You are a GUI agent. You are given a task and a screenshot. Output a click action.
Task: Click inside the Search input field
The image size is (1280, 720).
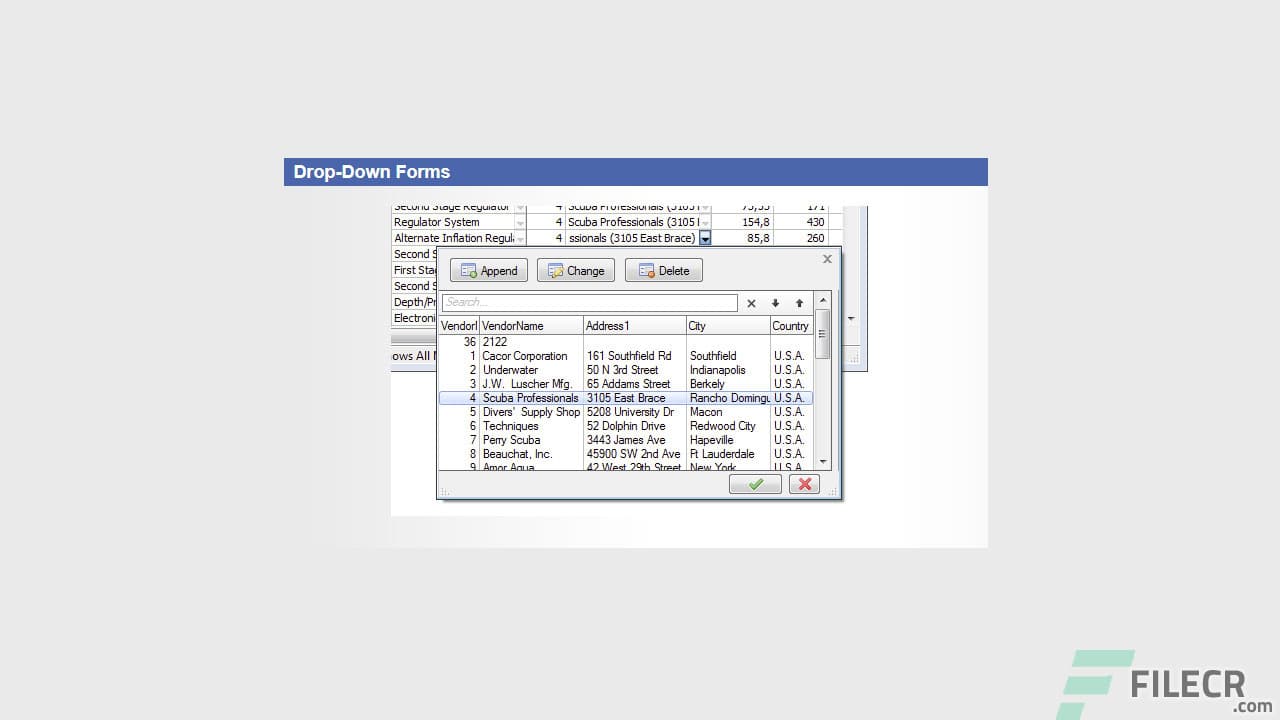tap(590, 302)
